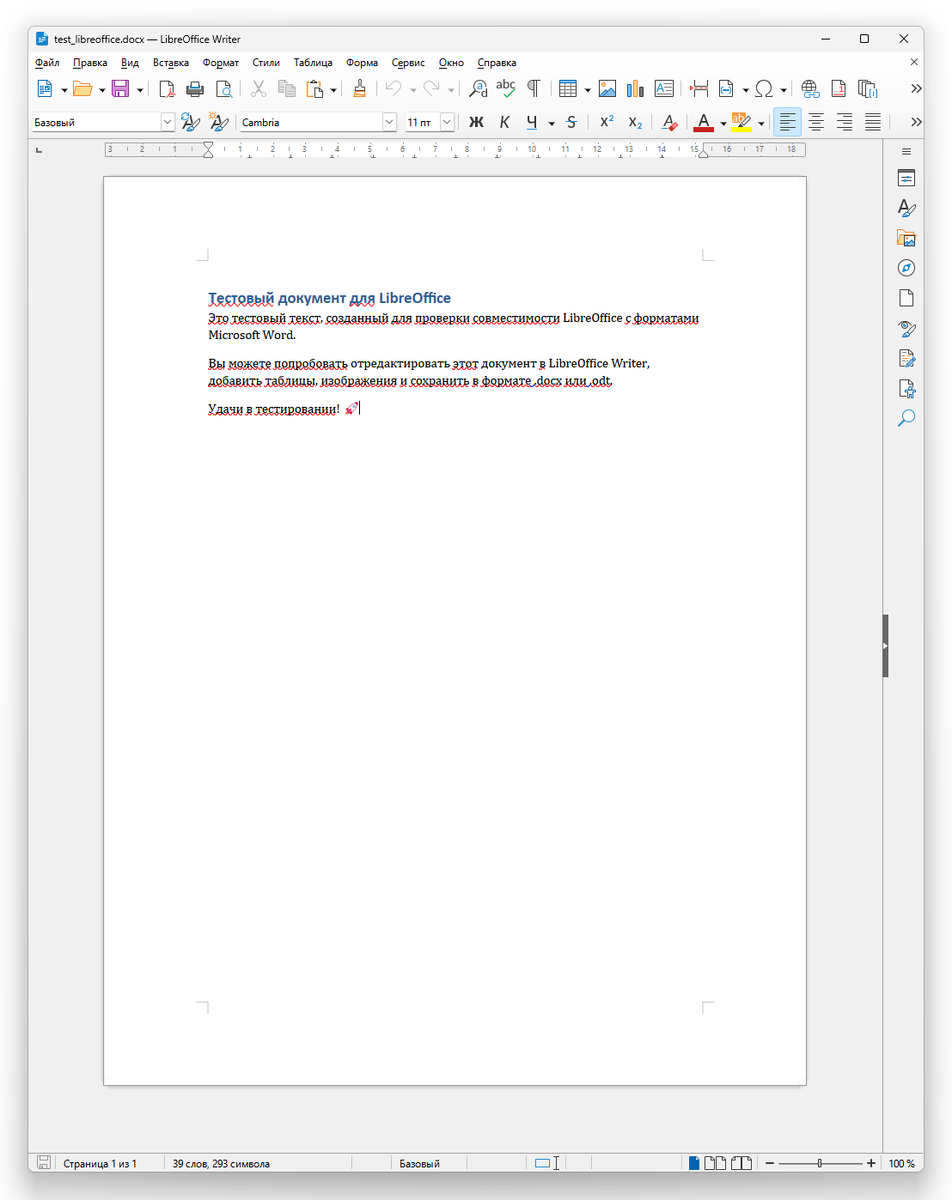The image size is (952, 1200).
Task: Click the Insert Hyperlink icon
Action: point(810,89)
